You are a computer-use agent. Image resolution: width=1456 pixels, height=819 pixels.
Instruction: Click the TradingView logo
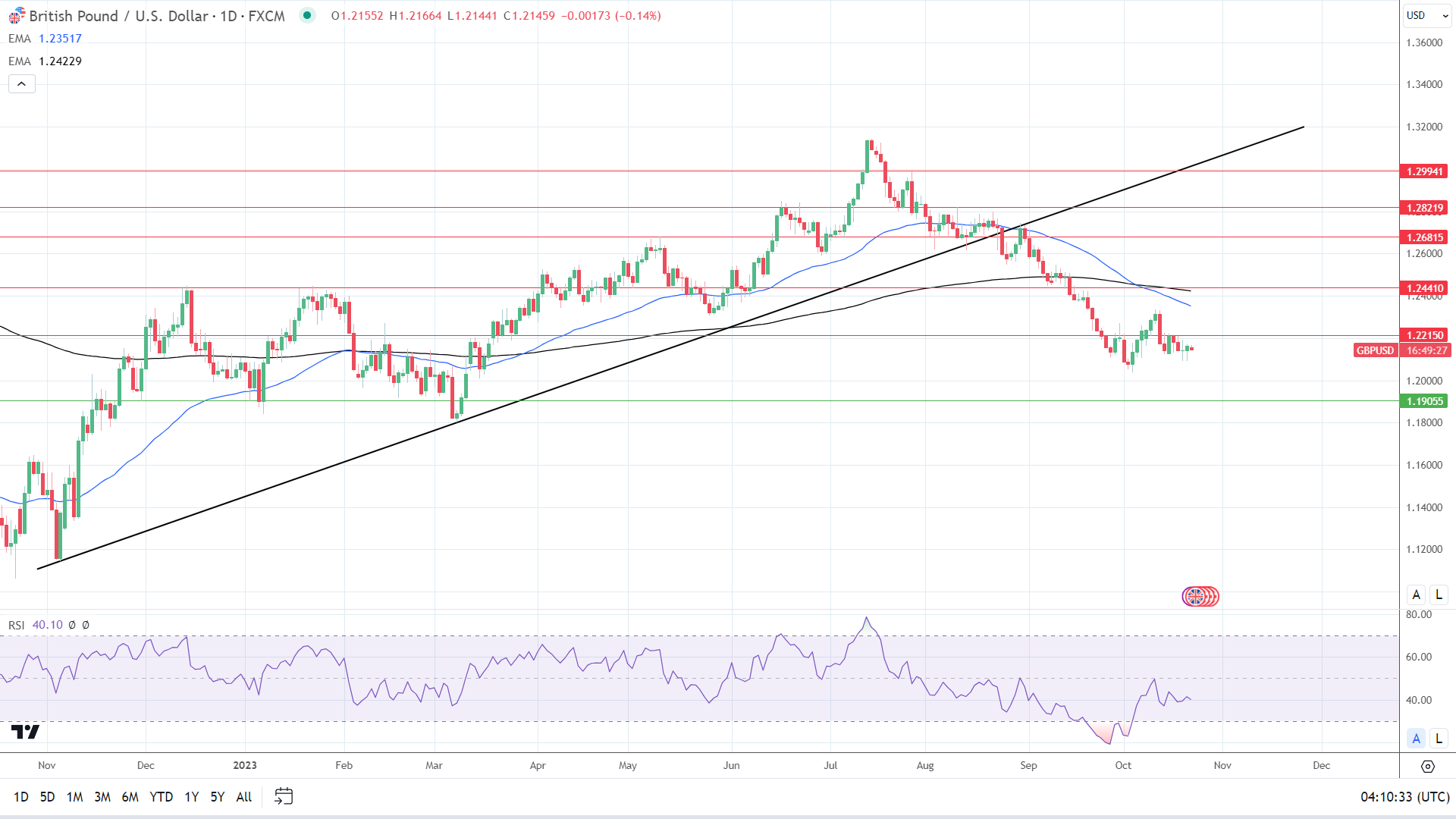25,732
